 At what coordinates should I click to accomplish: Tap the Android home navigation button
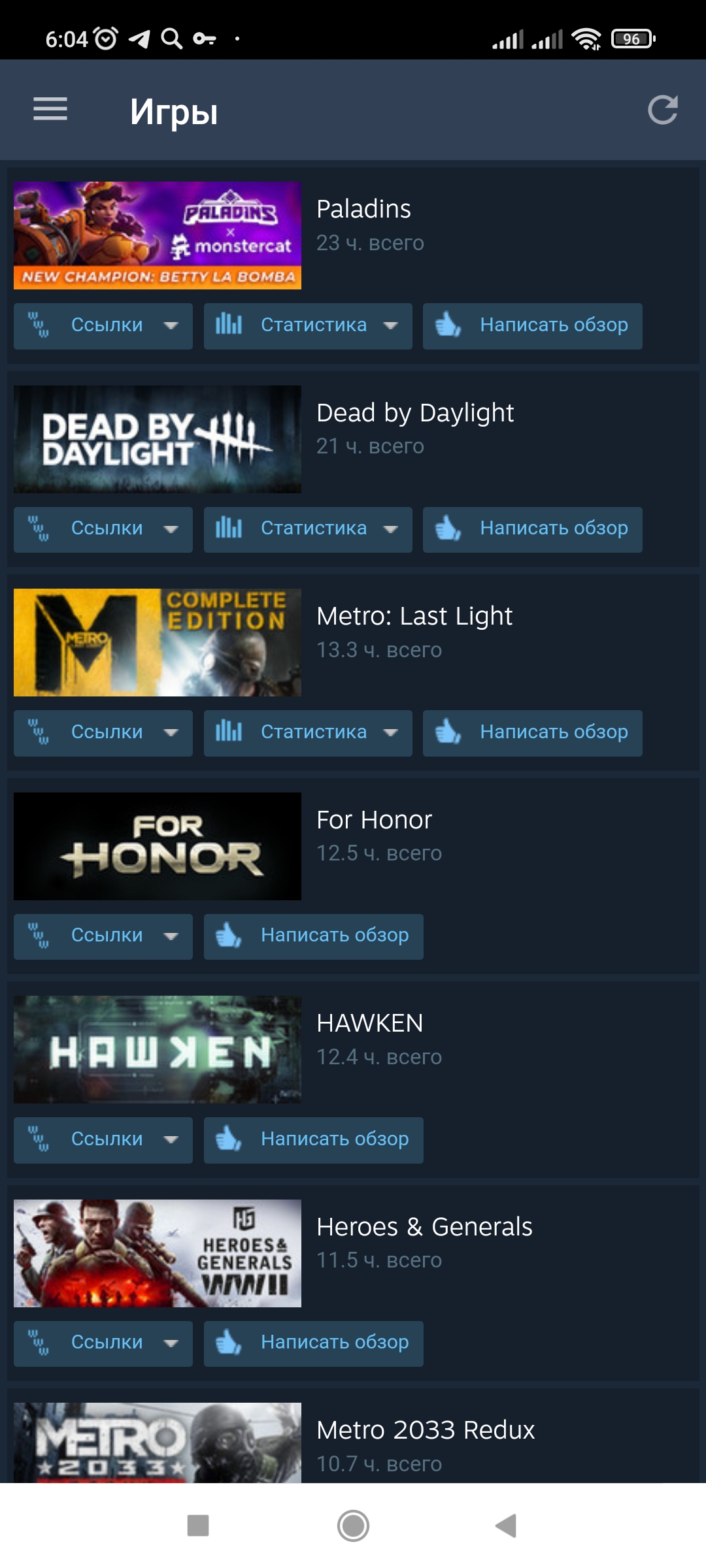[x=353, y=1526]
